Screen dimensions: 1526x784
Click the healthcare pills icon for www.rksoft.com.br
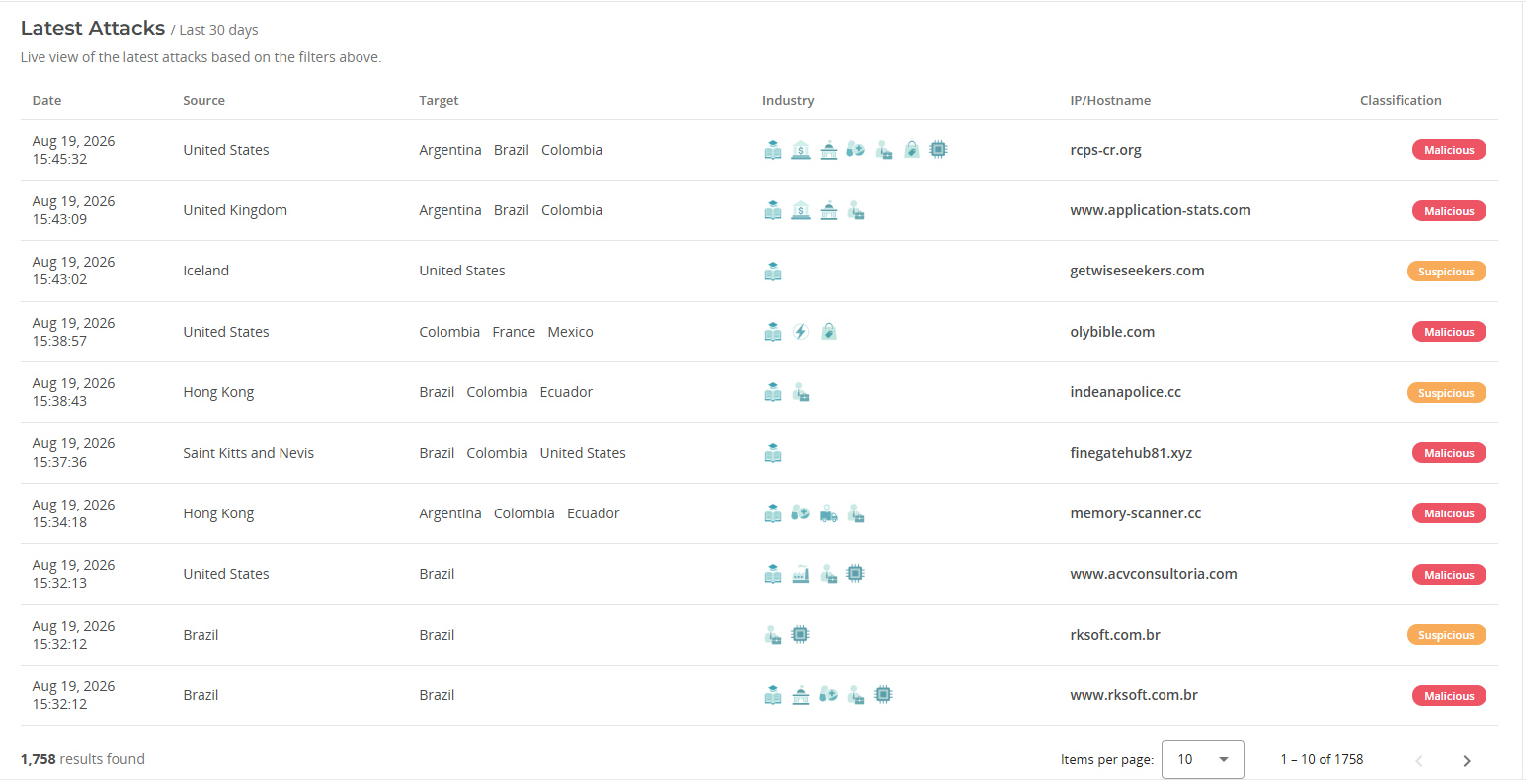(829, 695)
